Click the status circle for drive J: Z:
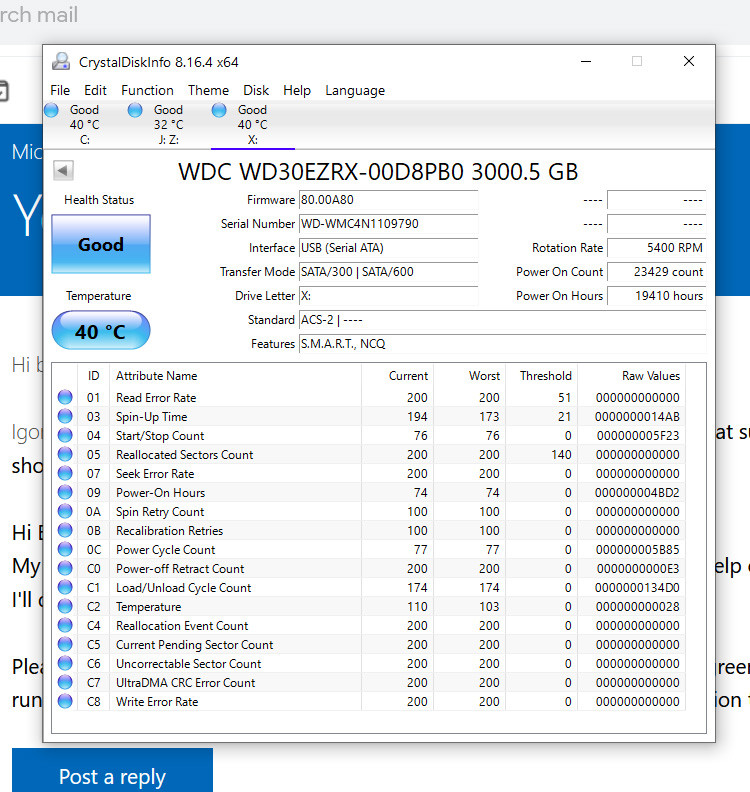This screenshot has height=792, width=750. 135,110
